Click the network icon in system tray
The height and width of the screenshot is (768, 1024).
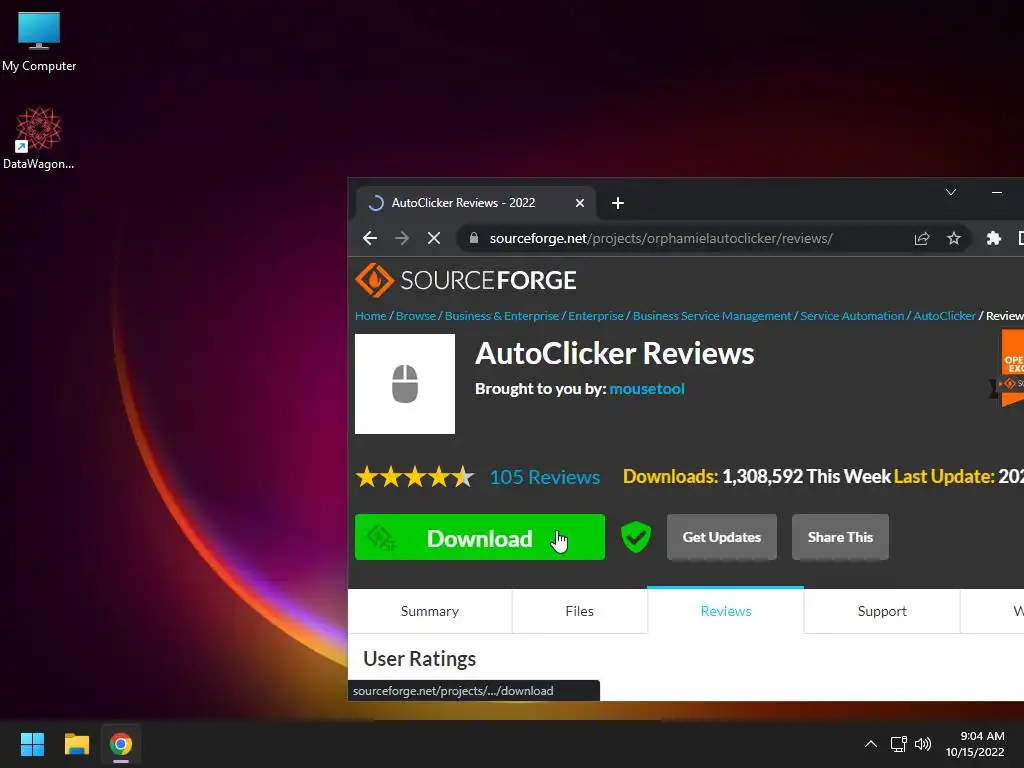click(x=899, y=744)
